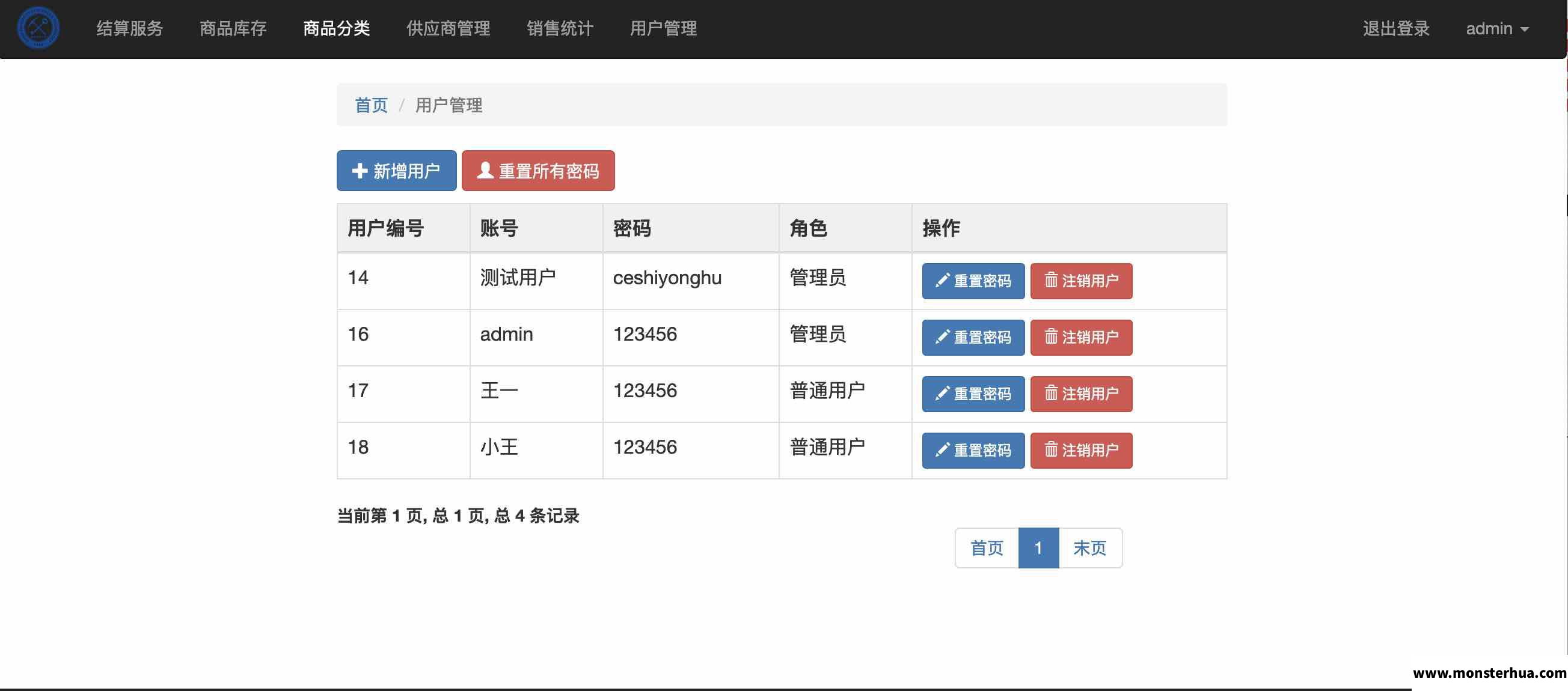The image size is (1568, 691).
Task: Click 重置密码 label for user 16
Action: tap(982, 338)
